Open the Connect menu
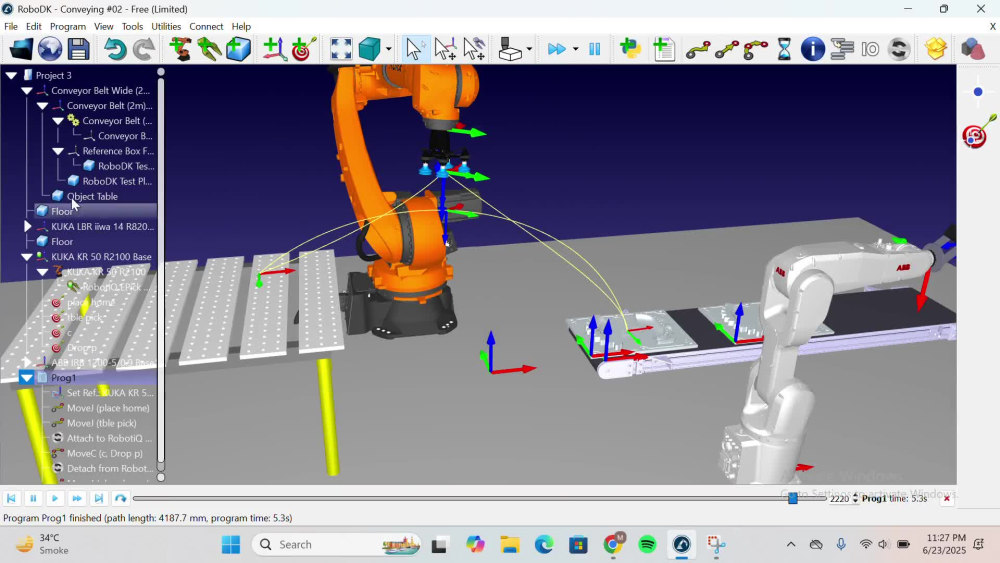 click(x=206, y=26)
